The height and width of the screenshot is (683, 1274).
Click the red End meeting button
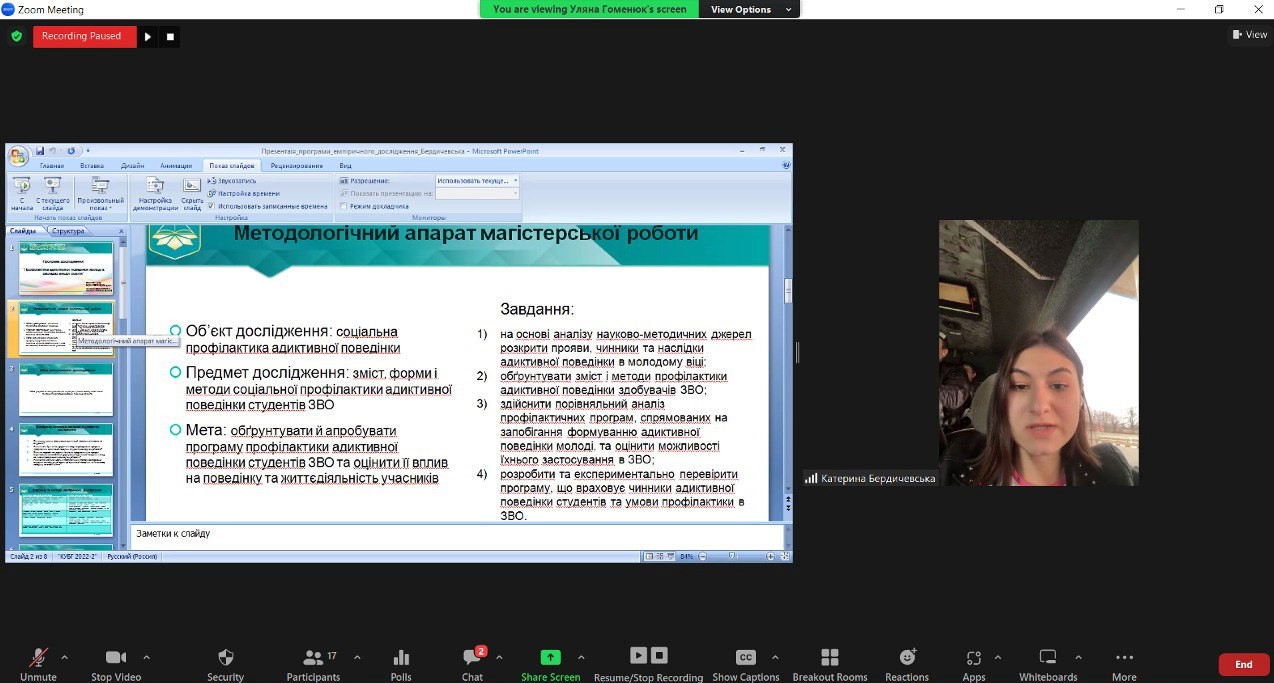[x=1243, y=664]
